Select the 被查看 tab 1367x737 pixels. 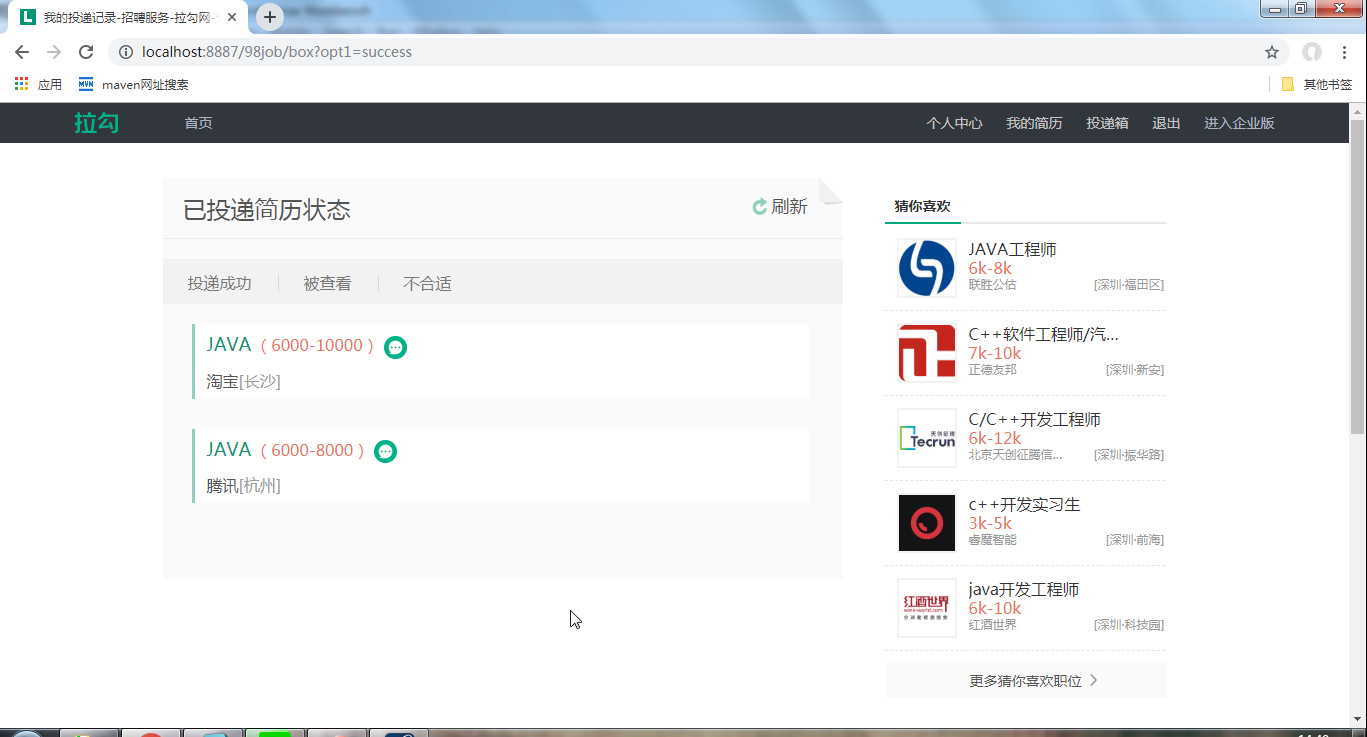click(x=327, y=284)
